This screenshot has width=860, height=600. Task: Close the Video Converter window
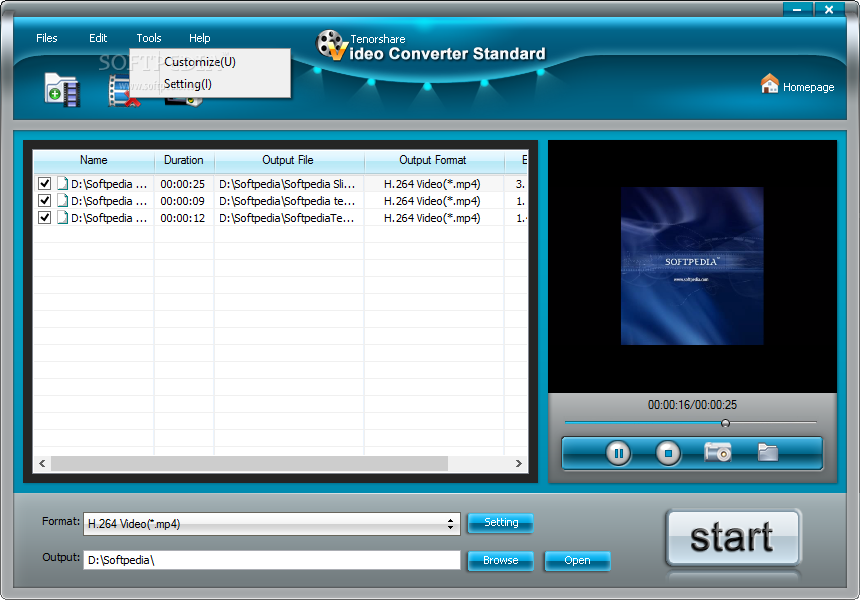point(829,9)
